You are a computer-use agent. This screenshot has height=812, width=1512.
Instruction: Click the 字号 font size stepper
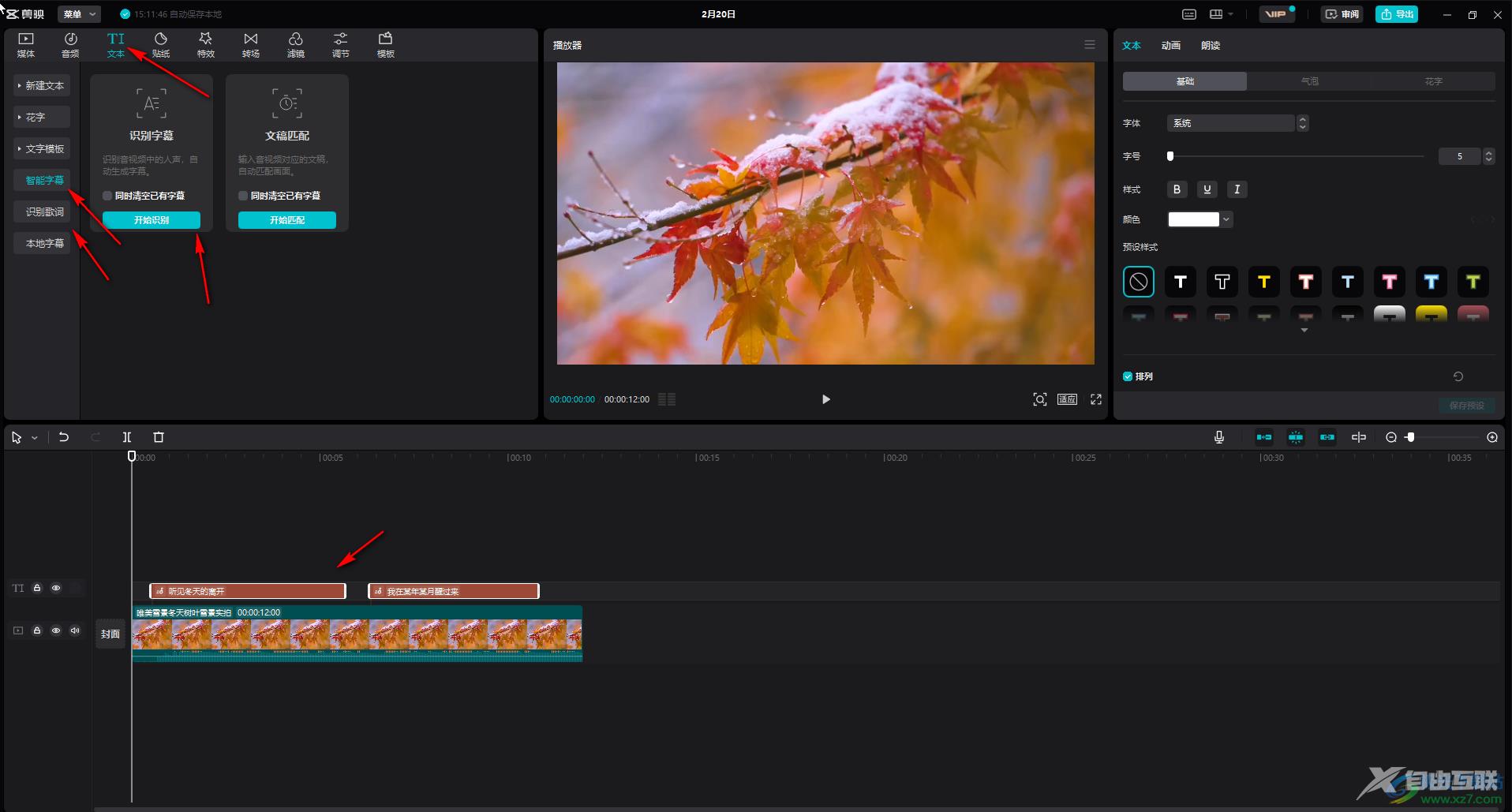point(1489,156)
